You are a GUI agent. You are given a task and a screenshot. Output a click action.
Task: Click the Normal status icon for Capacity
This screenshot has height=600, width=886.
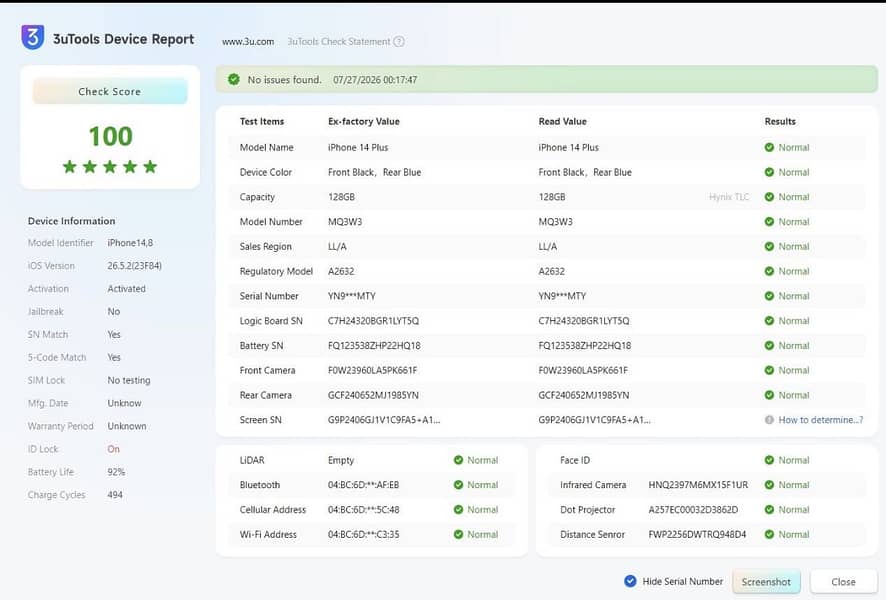(769, 197)
